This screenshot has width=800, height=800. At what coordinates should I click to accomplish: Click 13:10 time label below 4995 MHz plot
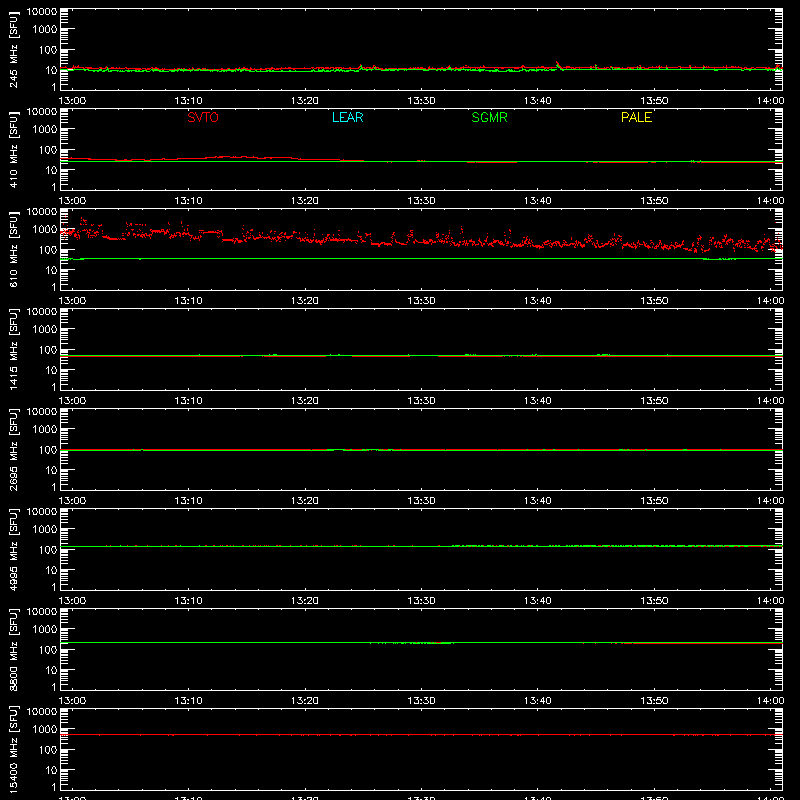pyautogui.click(x=188, y=601)
